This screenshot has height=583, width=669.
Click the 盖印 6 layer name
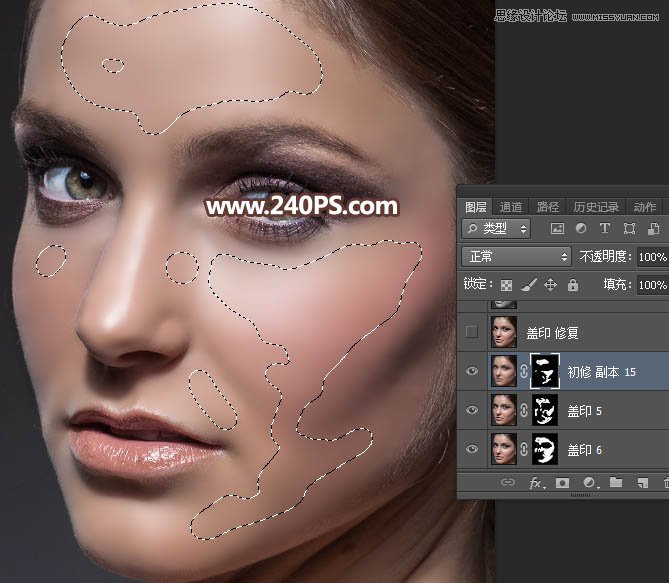tap(584, 450)
